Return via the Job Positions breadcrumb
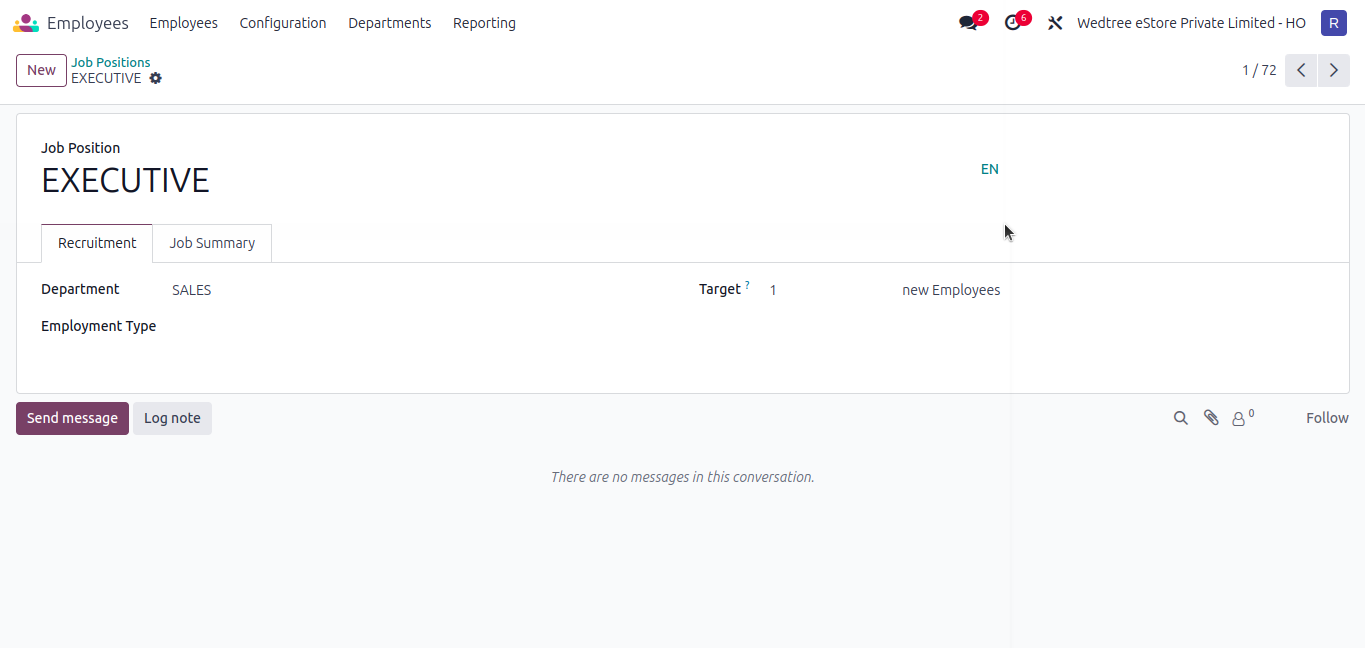 click(110, 62)
